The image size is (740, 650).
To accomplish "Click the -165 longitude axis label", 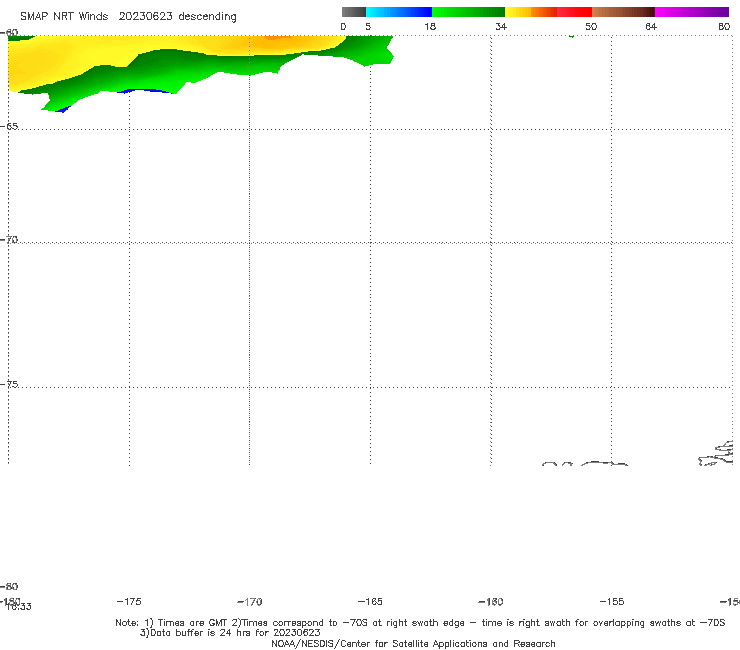I will click(370, 601).
